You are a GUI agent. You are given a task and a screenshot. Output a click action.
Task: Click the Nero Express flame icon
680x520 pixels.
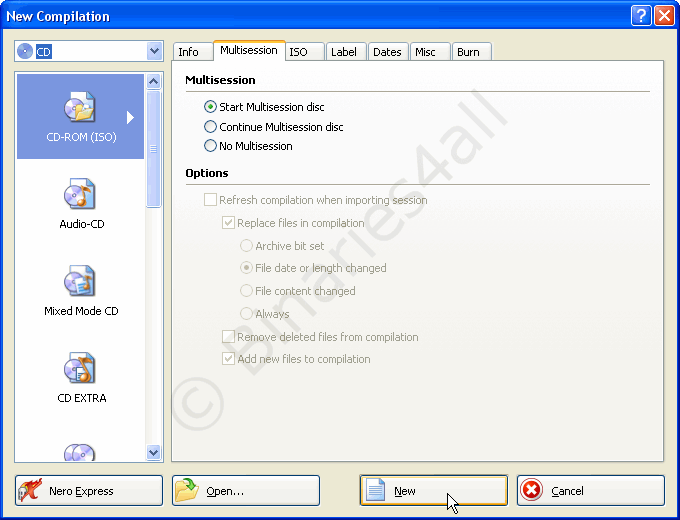32,491
